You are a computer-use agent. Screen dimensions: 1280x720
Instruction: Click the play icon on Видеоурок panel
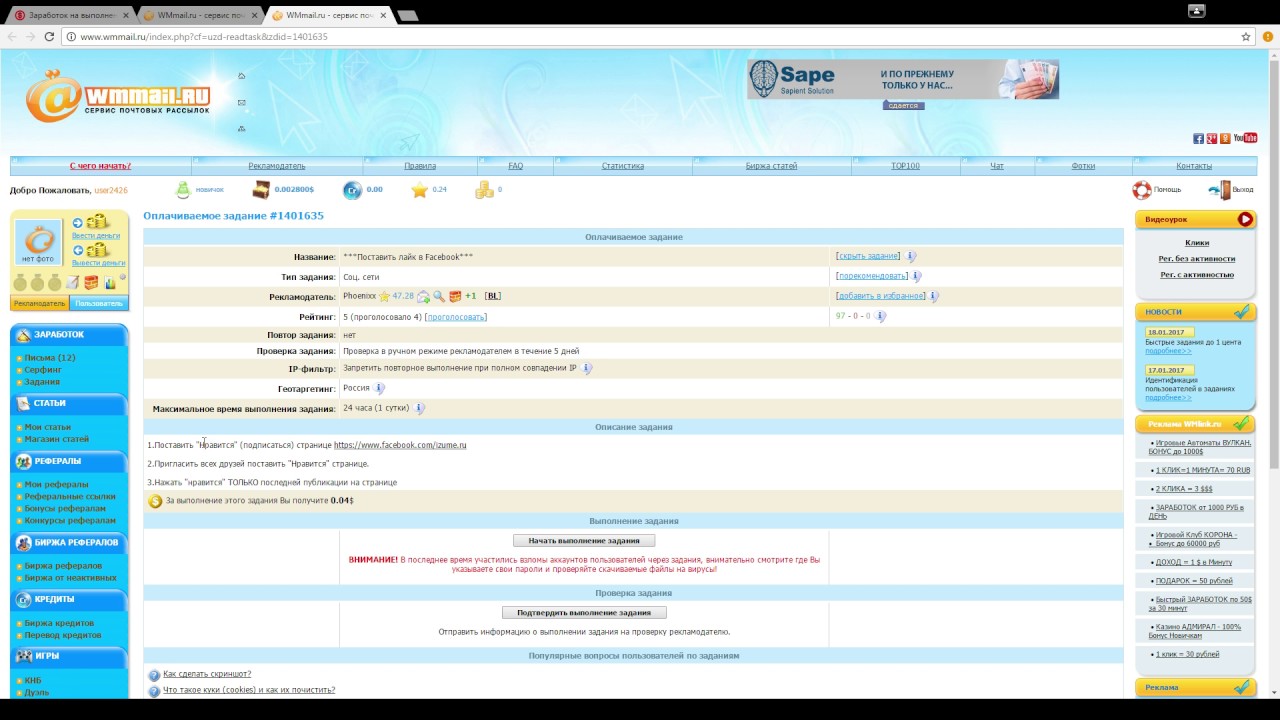tap(1244, 219)
